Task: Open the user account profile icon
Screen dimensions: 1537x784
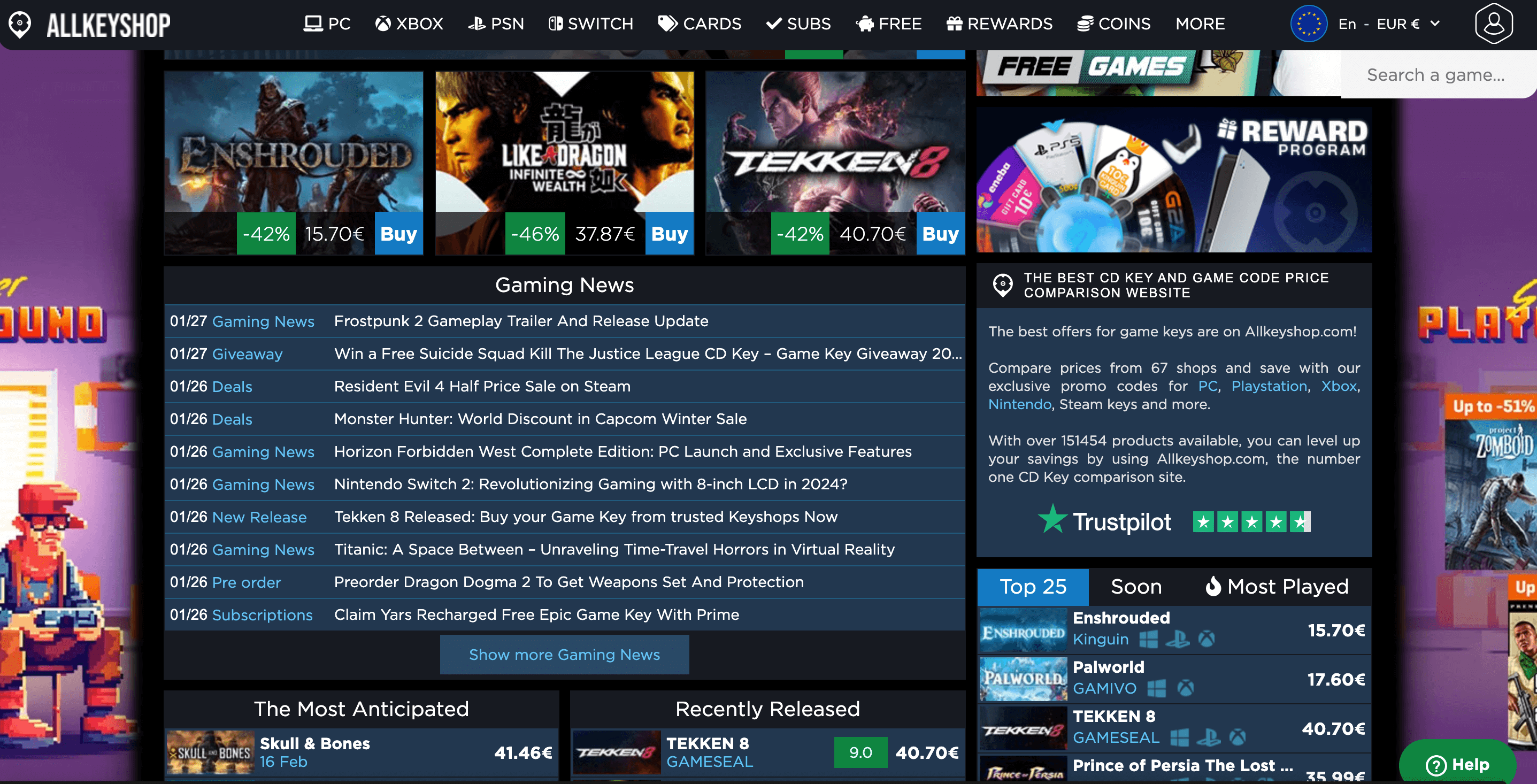Action: coord(1494,24)
